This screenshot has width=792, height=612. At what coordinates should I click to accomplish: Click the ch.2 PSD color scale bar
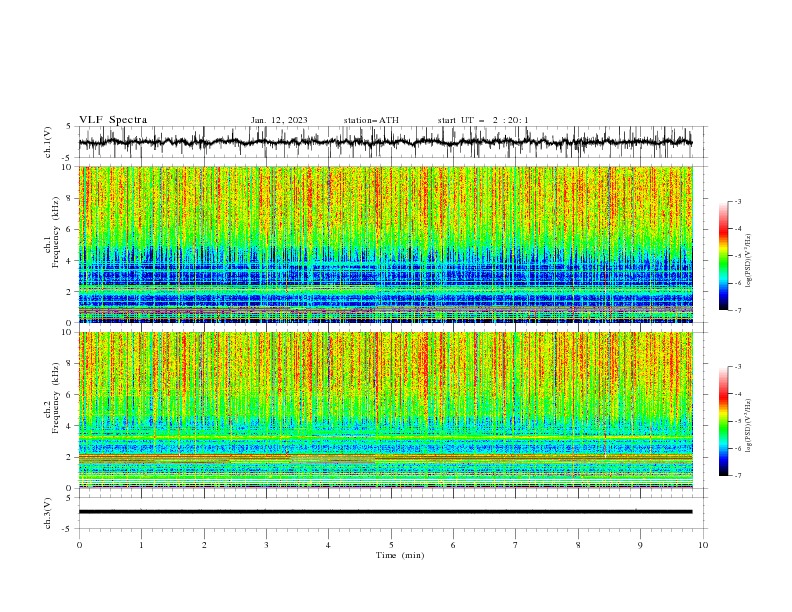pos(723,421)
